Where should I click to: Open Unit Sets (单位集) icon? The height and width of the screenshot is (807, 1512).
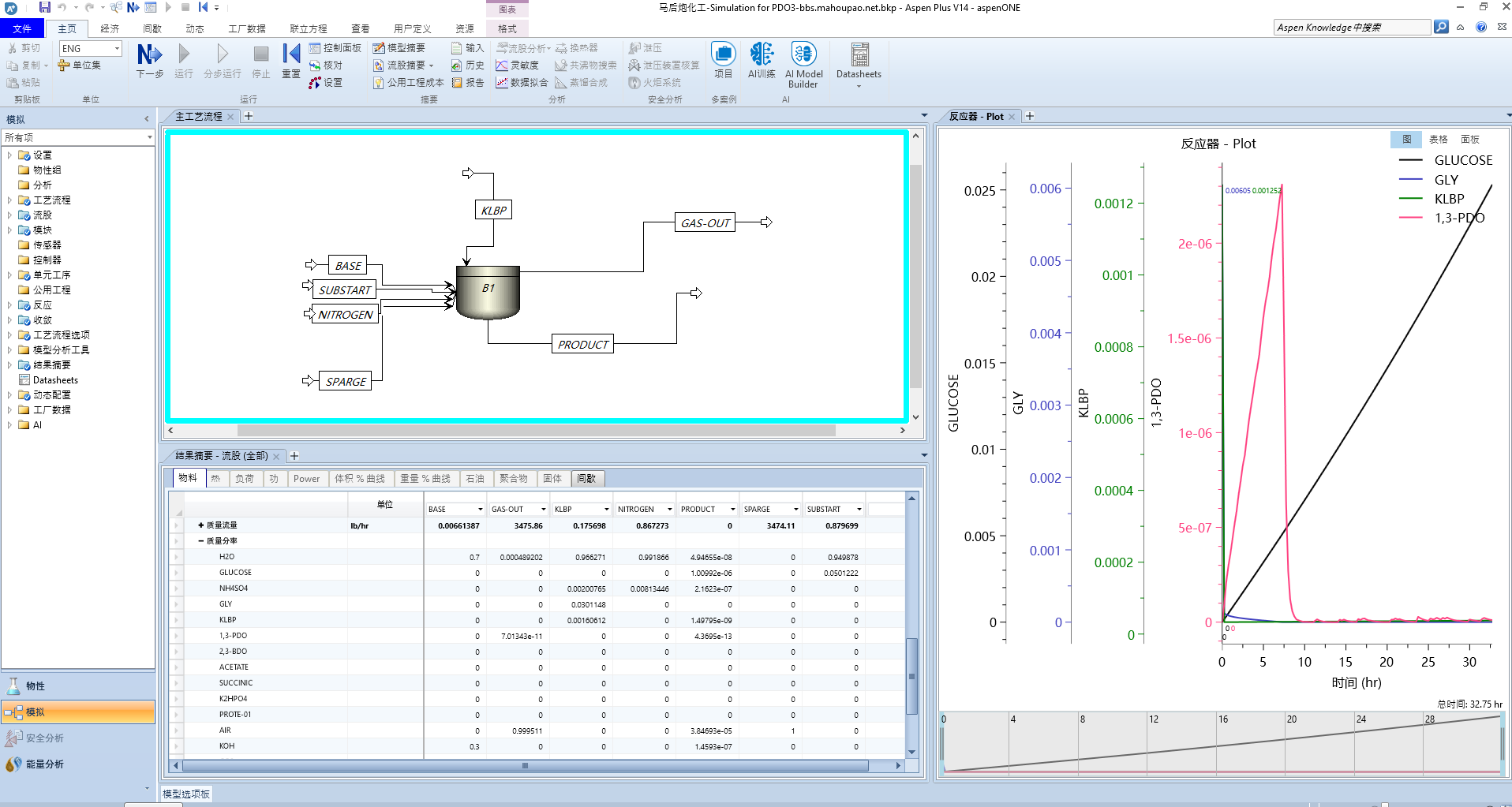pos(79,65)
